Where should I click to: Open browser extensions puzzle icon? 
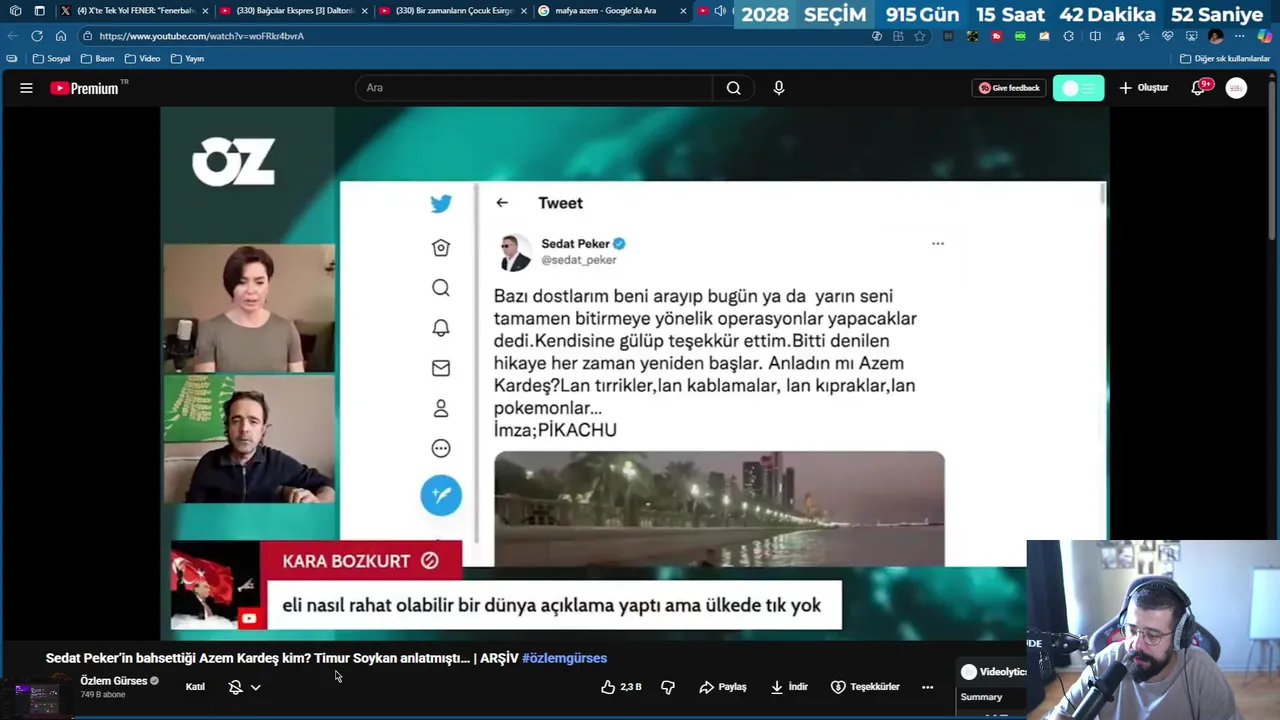click(x=1068, y=36)
